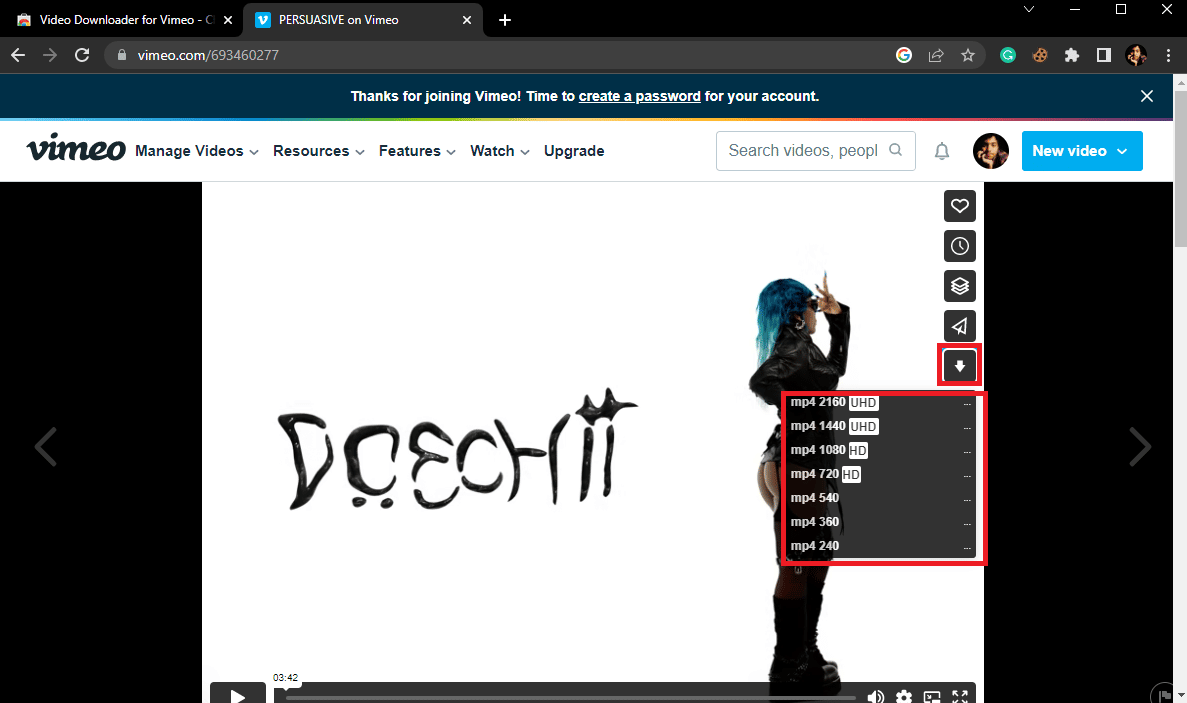Enter fullscreen mode
The height and width of the screenshot is (703, 1187).
[x=960, y=696]
